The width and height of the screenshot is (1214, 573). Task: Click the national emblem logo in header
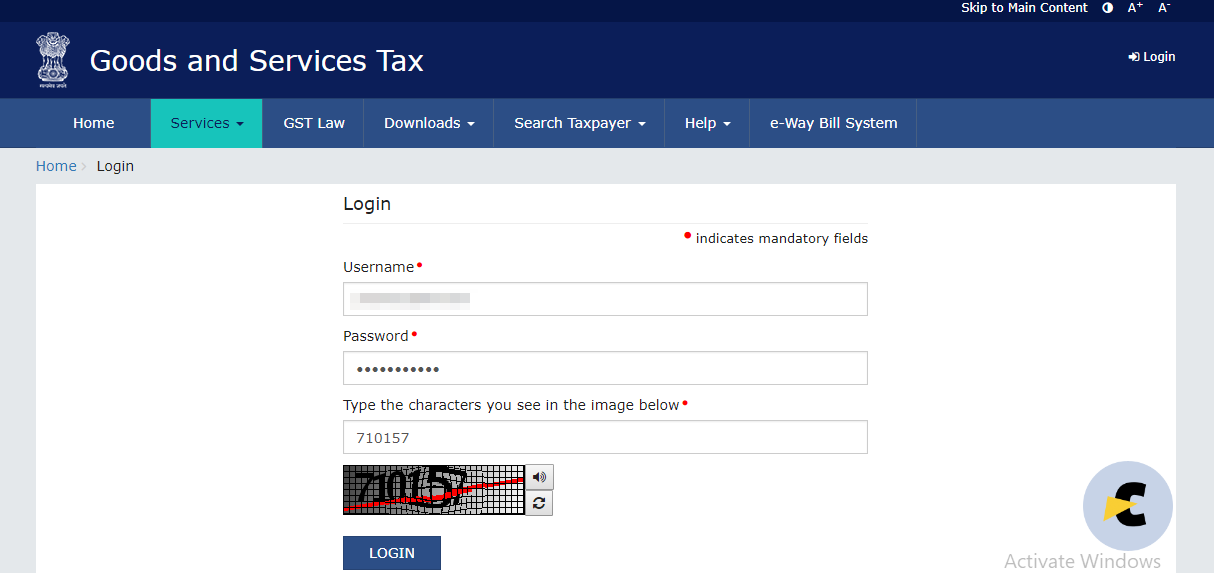[53, 60]
